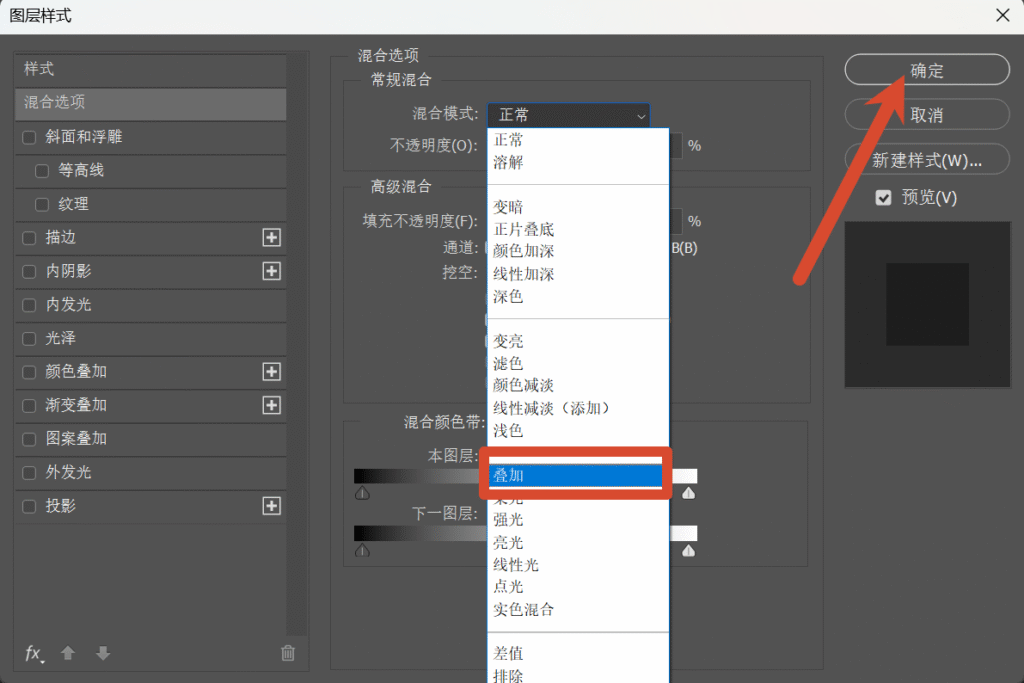The height and width of the screenshot is (683, 1024).
Task: Enable the 渐变叠加 checkbox
Action: 29,406
